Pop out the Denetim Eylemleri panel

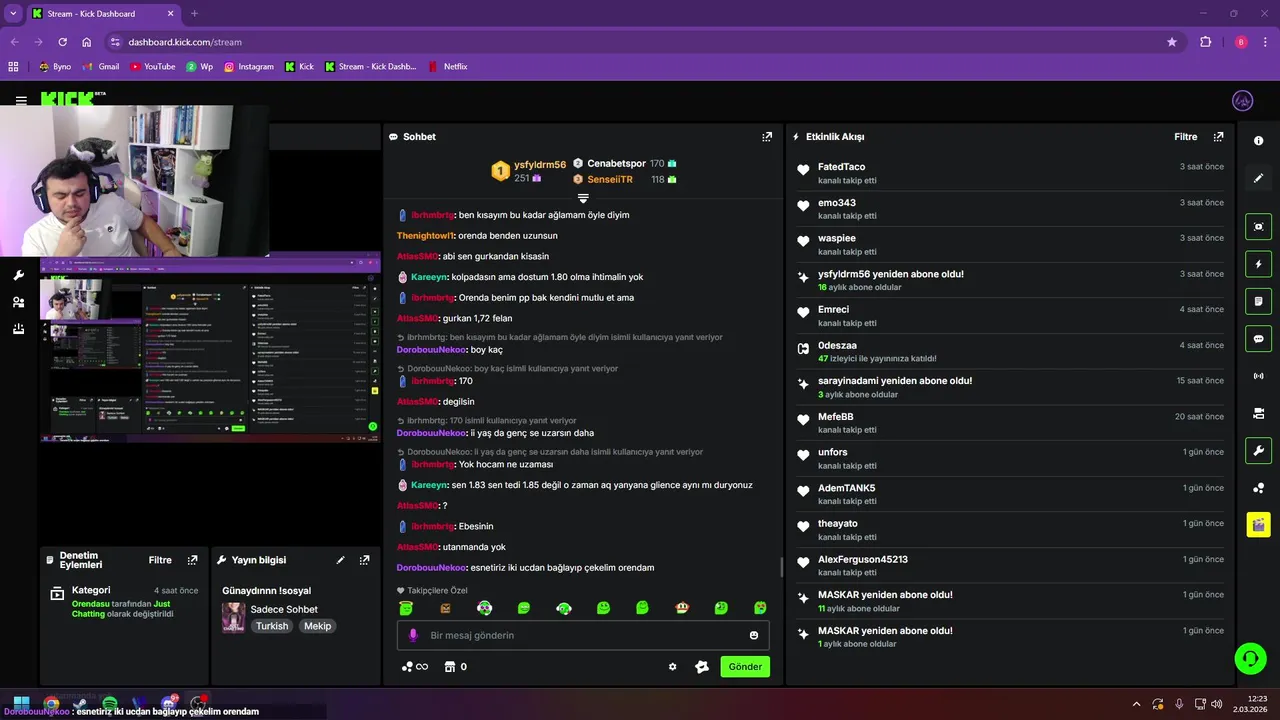[192, 560]
